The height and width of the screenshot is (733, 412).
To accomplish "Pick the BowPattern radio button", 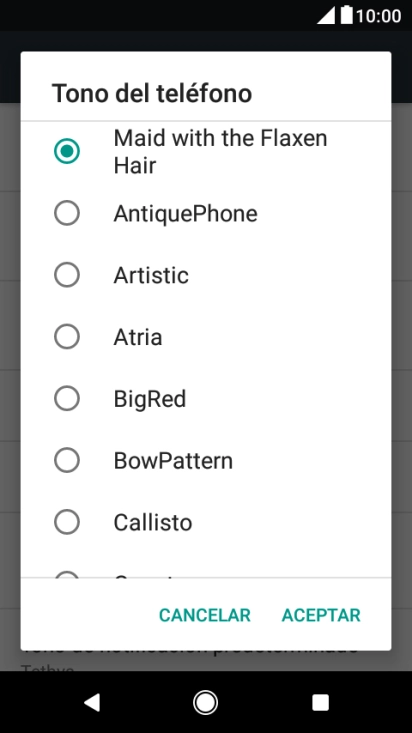I will 67,460.
